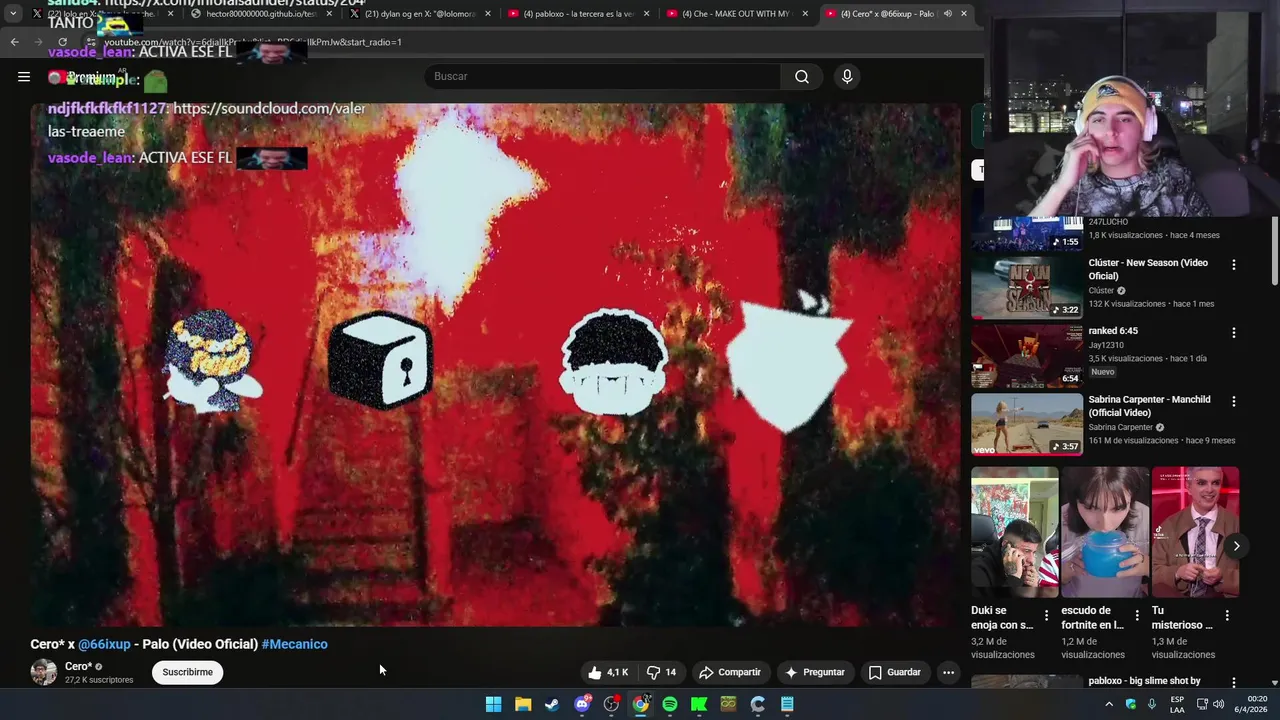Switch to 'dylan og en X' tab
Screen dimensions: 1280x720
420,14
